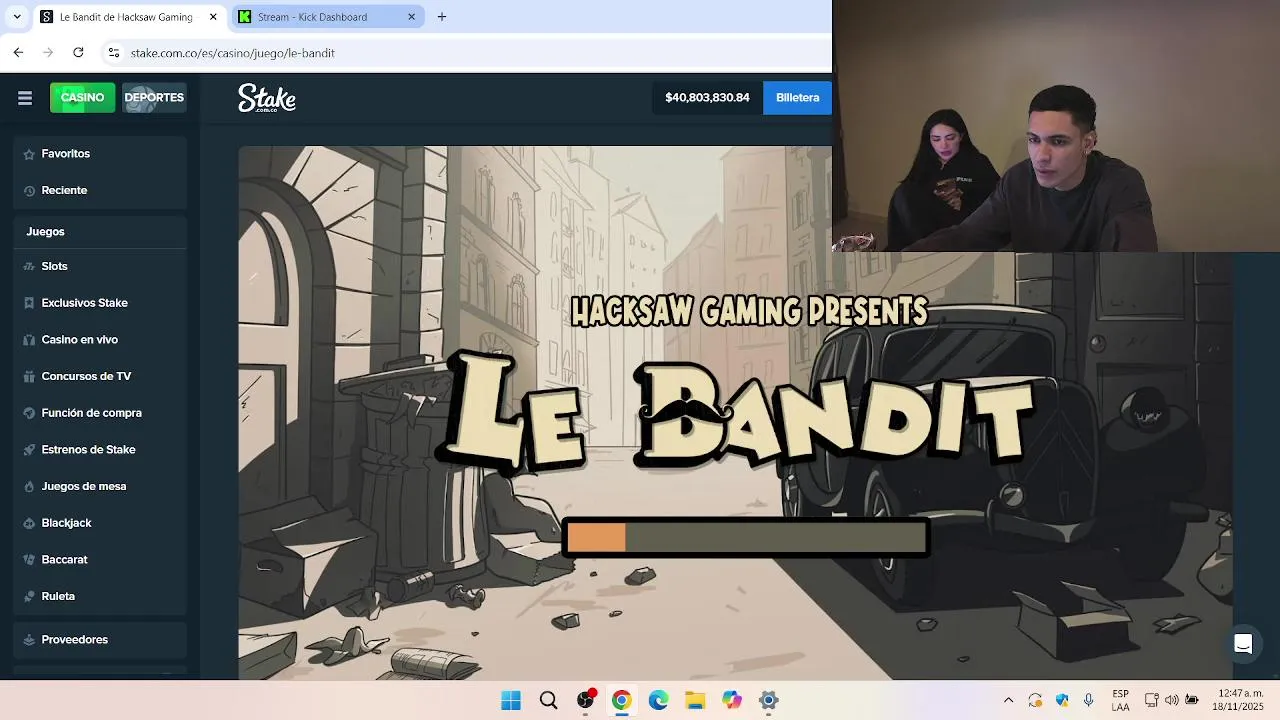Viewport: 1280px width, 720px height.
Task: Click the Blackjack icon in sidebar
Action: pos(29,523)
